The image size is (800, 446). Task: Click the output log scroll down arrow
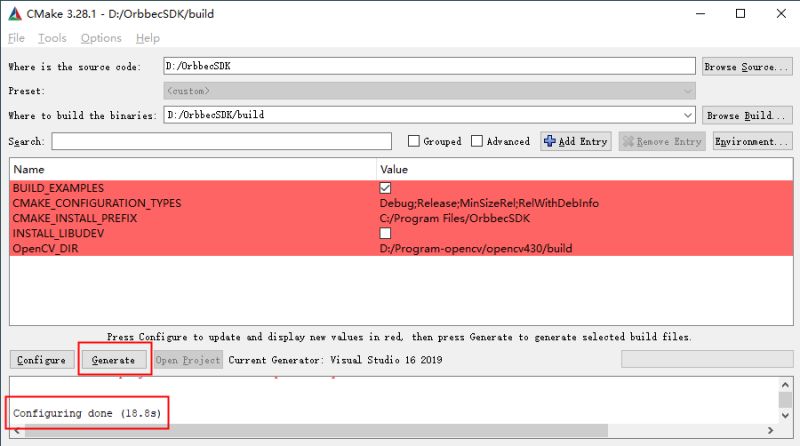(x=785, y=415)
